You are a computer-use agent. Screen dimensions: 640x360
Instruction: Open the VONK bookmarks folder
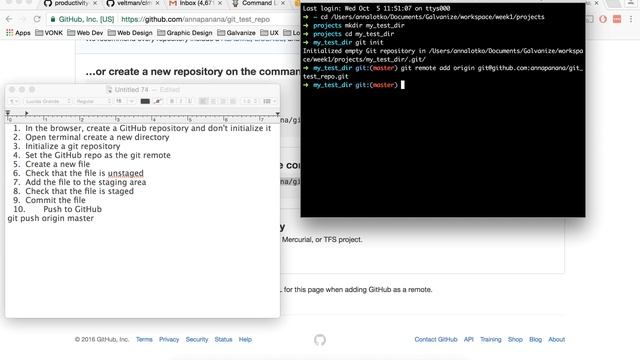click(49, 33)
